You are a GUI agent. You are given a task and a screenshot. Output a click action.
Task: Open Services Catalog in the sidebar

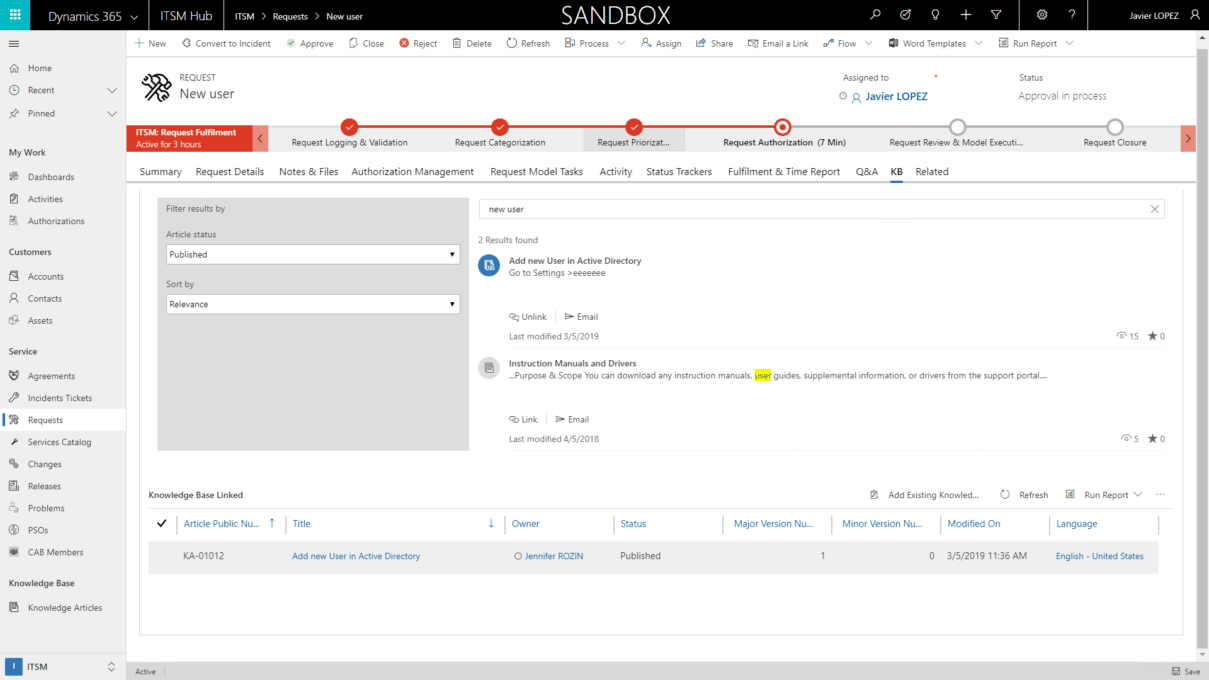click(59, 442)
